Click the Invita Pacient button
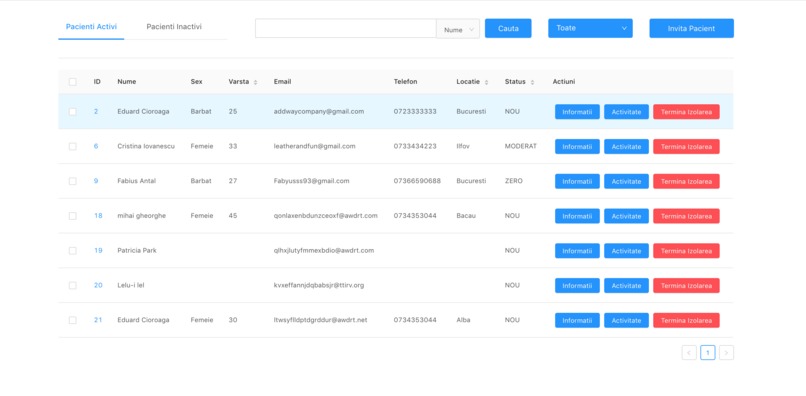The image size is (806, 396). pyautogui.click(x=691, y=28)
